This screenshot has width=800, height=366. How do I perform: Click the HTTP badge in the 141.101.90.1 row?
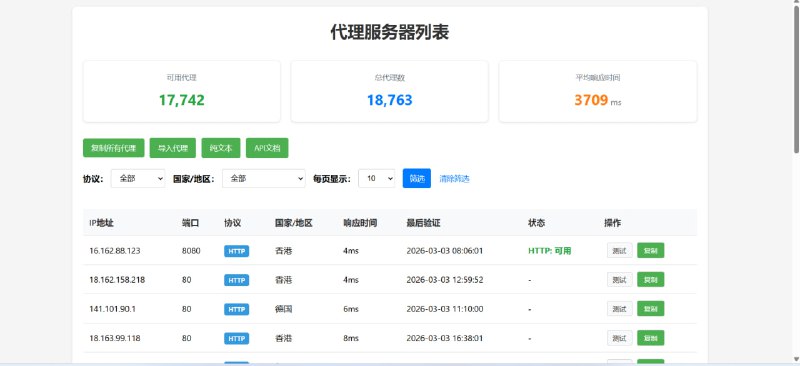[236, 309]
